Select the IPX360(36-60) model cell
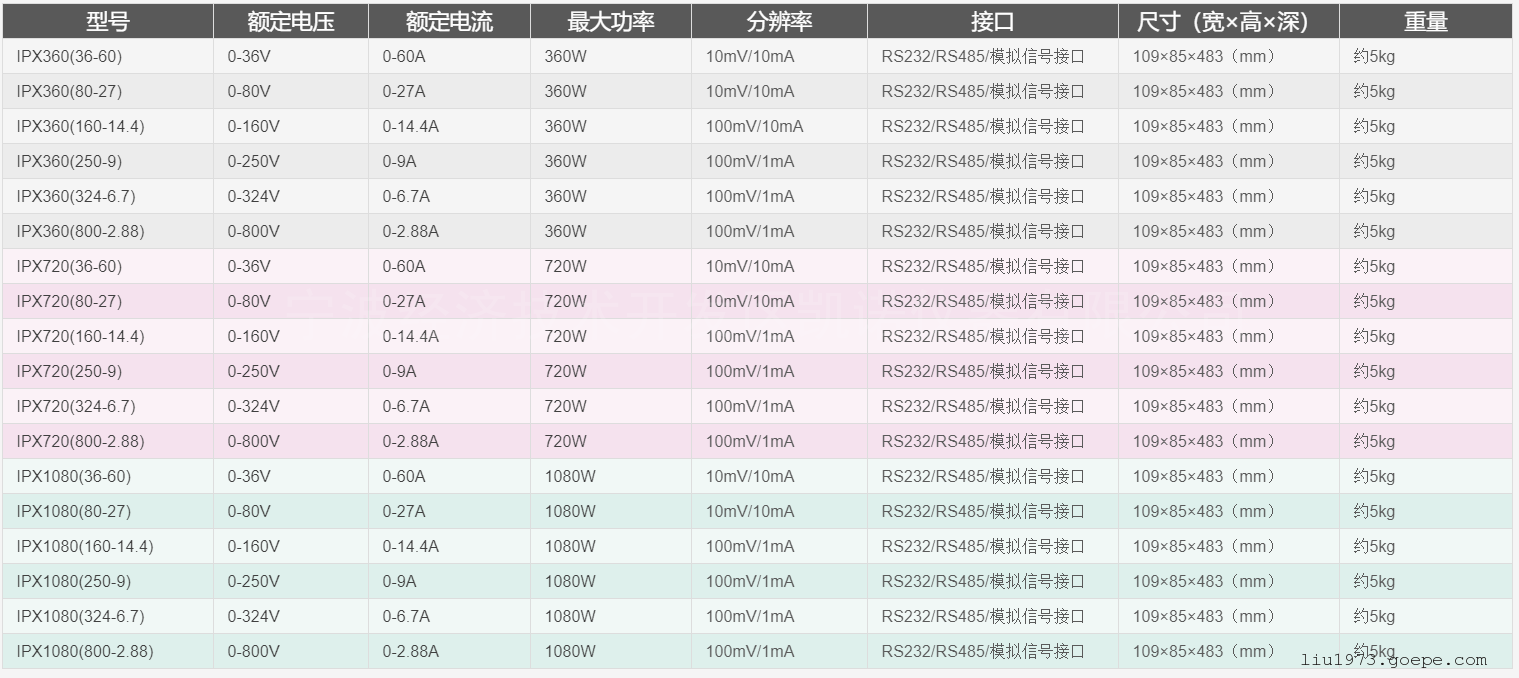The width and height of the screenshot is (1519, 678). 69,57
